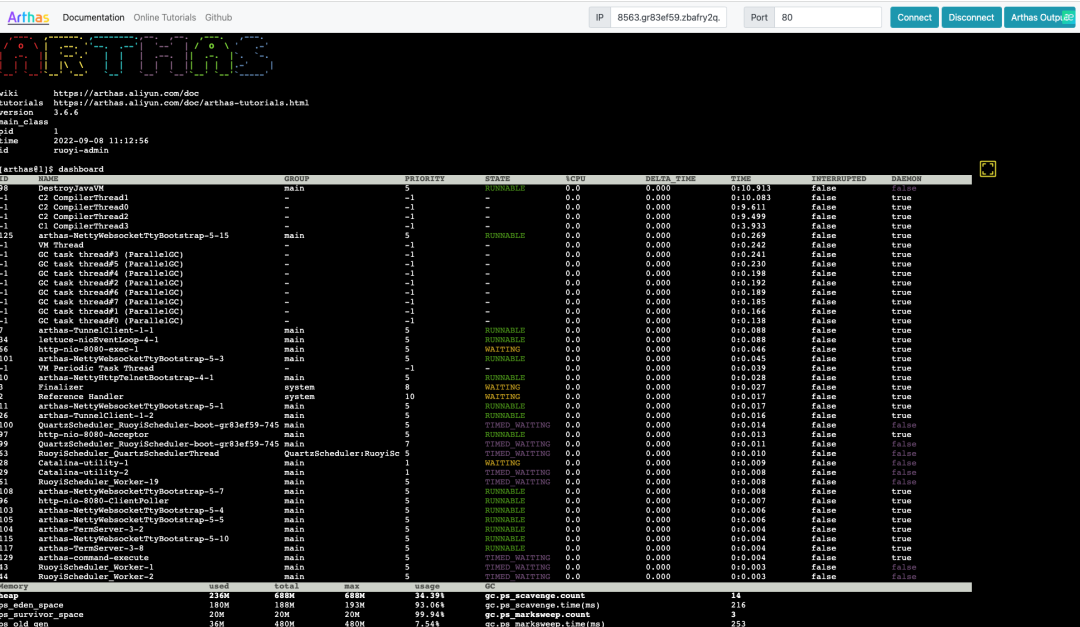The height and width of the screenshot is (627, 1080).
Task: Open the Github link
Action: pyautogui.click(x=218, y=17)
